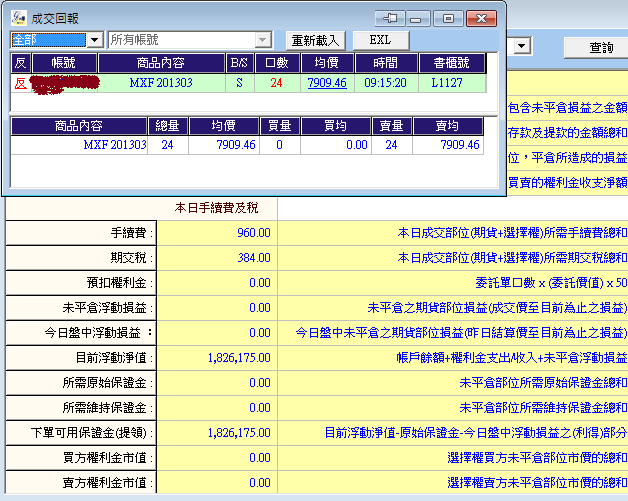Click the 時間 column header
Viewport: 628px width, 501px height.
click(386, 63)
